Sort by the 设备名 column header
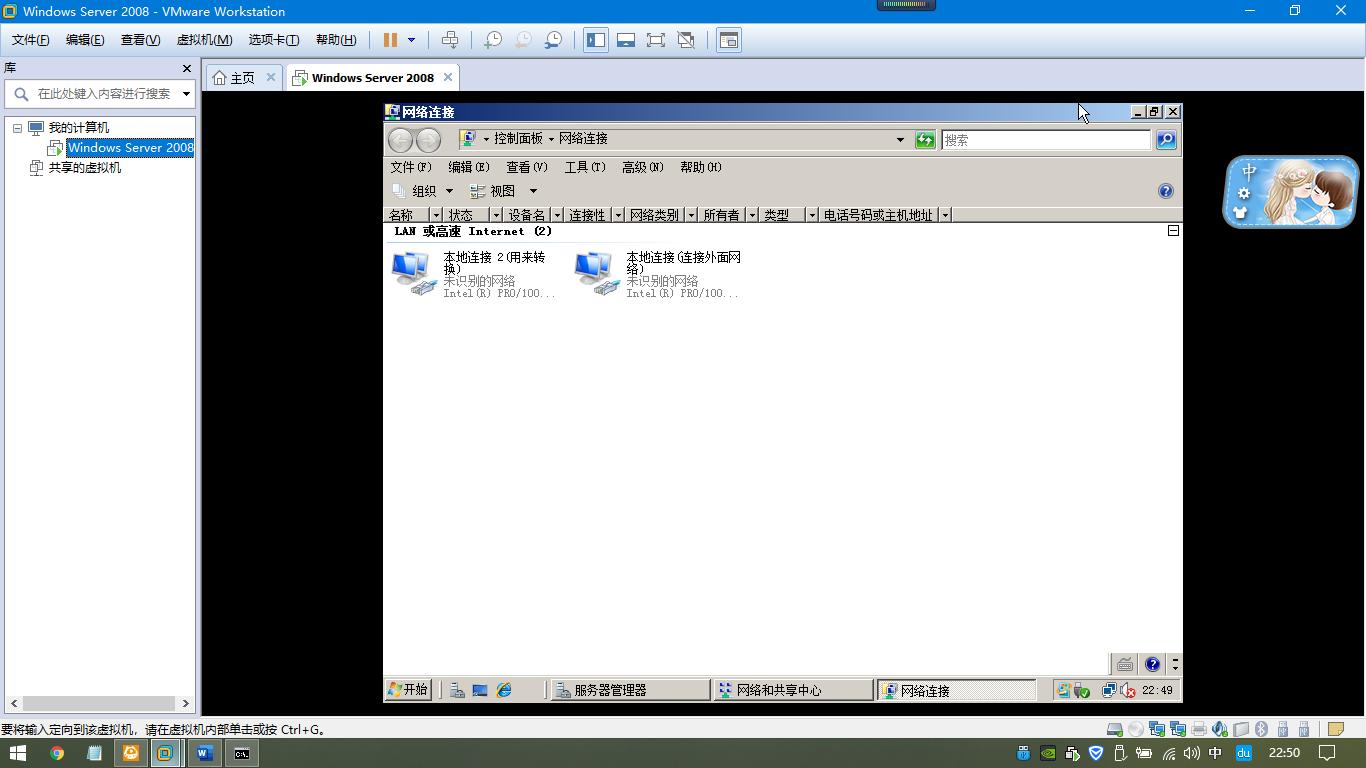Screen dimensions: 1366x768 click(x=527, y=215)
